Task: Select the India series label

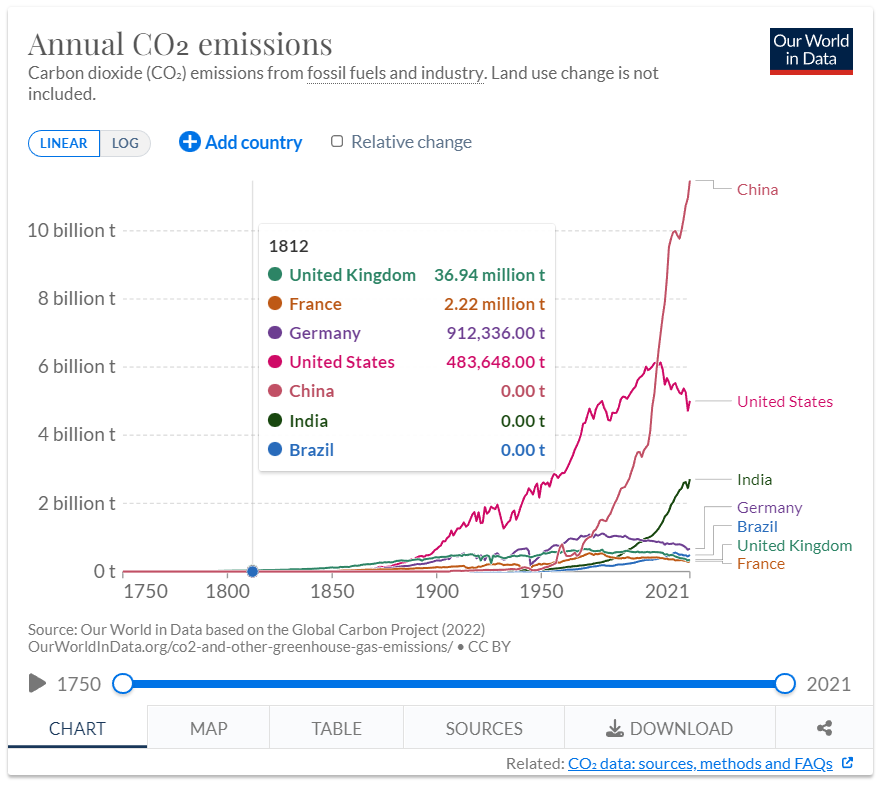Action: (754, 479)
